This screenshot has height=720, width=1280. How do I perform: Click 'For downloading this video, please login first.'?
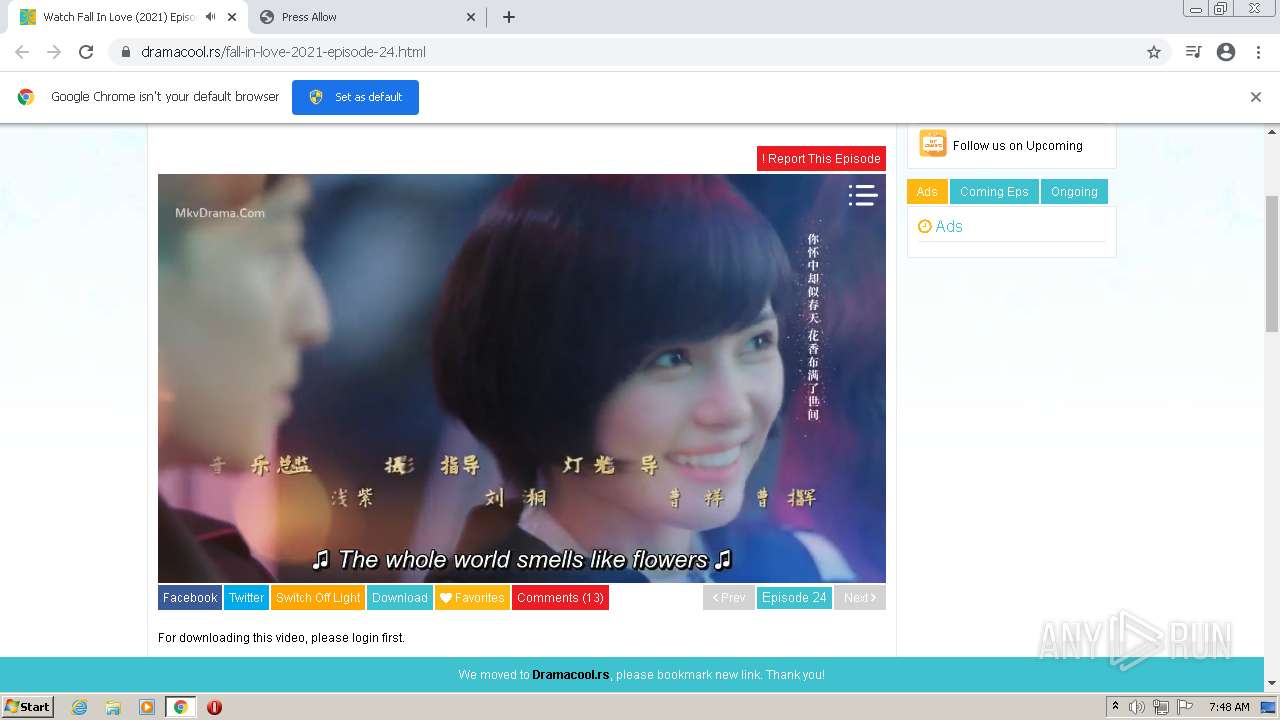pos(281,638)
